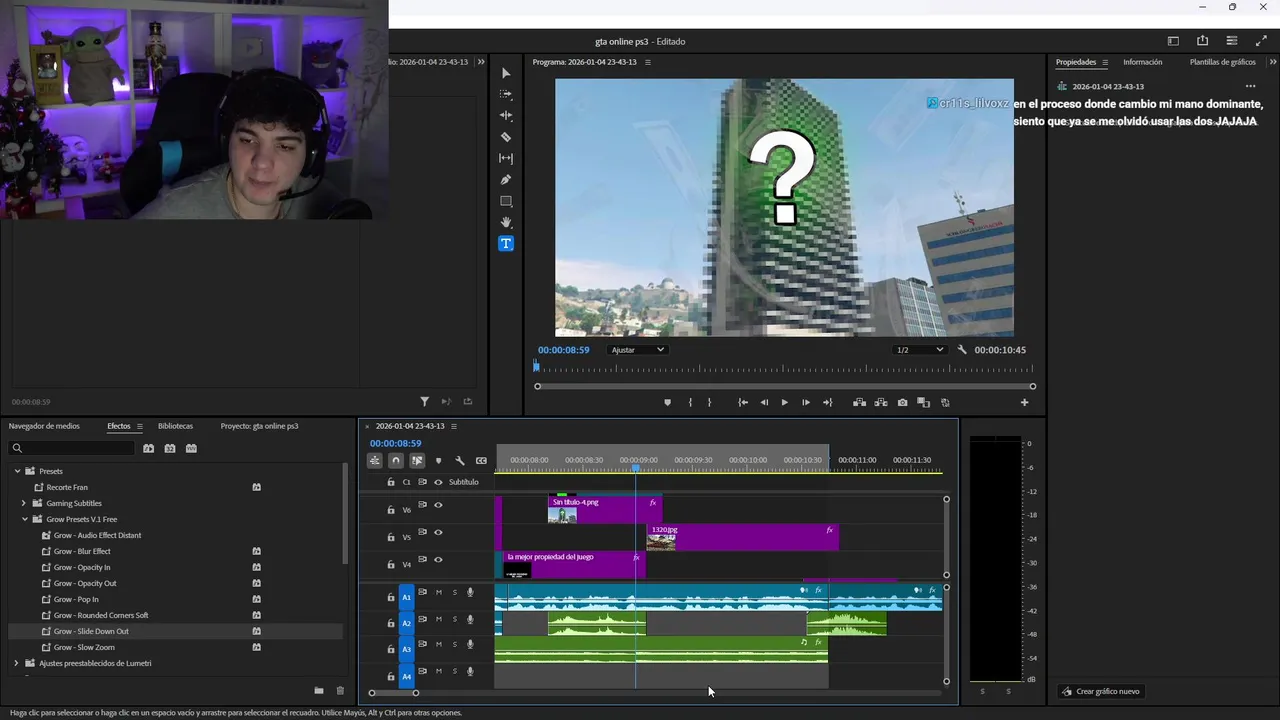Open the Proyecto: gta online ps3 tab

[x=259, y=426]
